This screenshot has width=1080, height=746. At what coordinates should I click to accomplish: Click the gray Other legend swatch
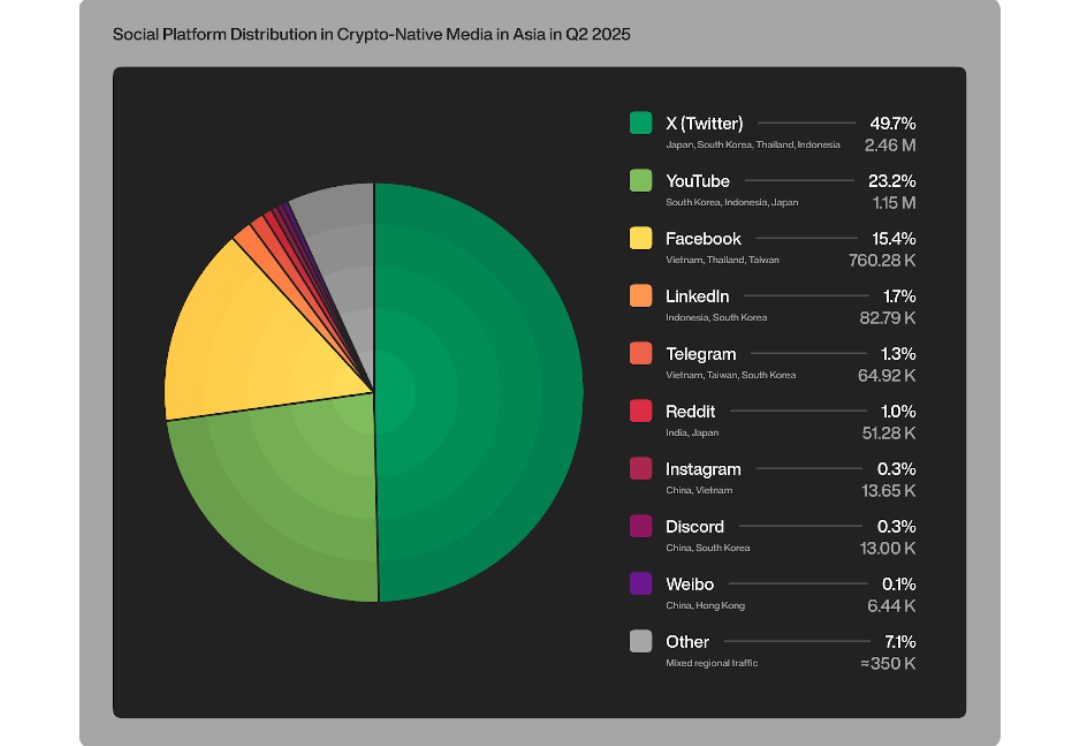pos(641,642)
